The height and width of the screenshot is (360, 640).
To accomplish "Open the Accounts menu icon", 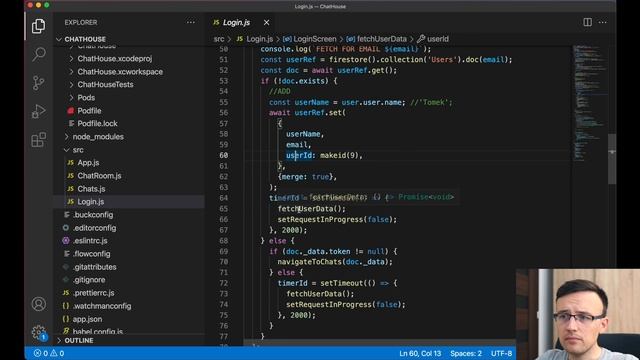I will (38, 304).
